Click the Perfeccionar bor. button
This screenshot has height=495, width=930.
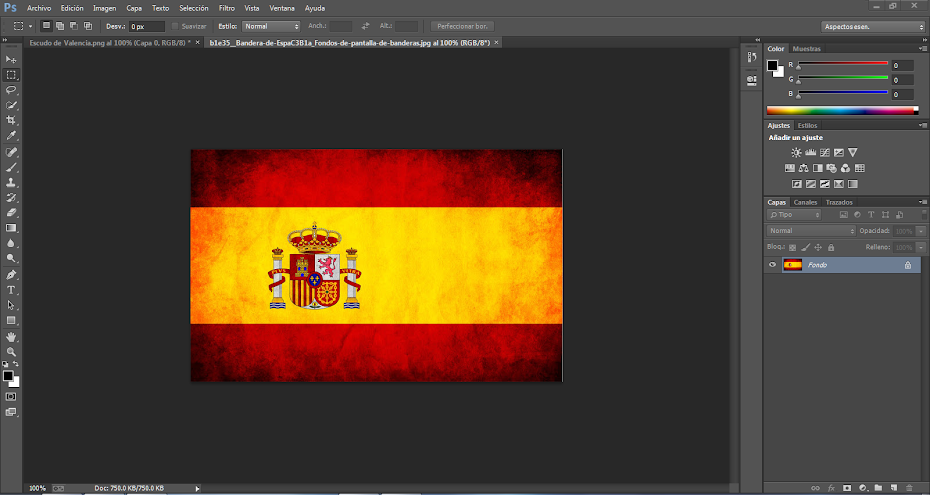coord(462,26)
